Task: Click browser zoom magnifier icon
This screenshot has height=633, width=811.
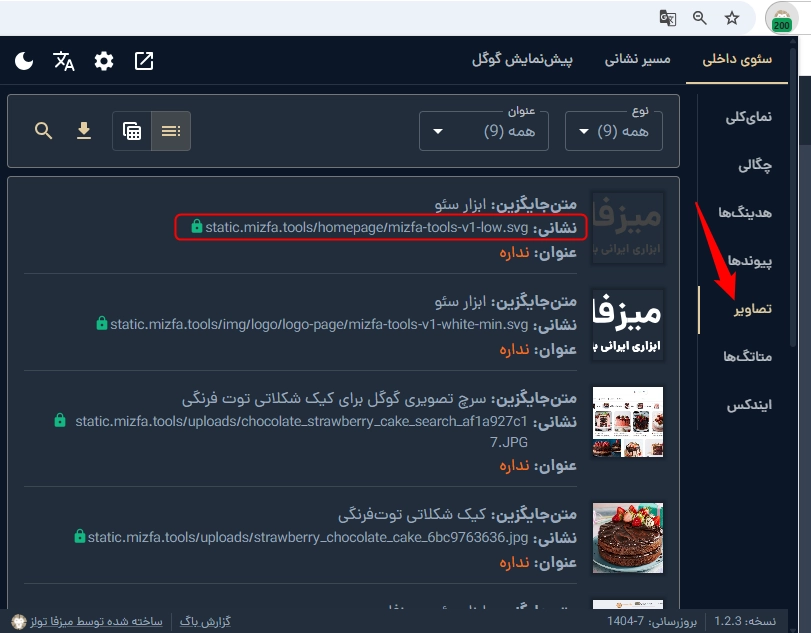Action: pos(700,18)
